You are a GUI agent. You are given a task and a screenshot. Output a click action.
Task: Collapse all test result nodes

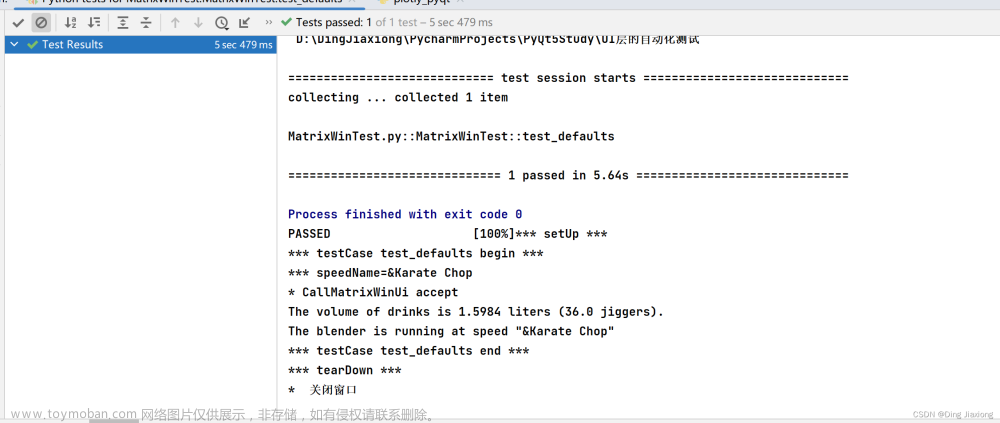pyautogui.click(x=146, y=23)
